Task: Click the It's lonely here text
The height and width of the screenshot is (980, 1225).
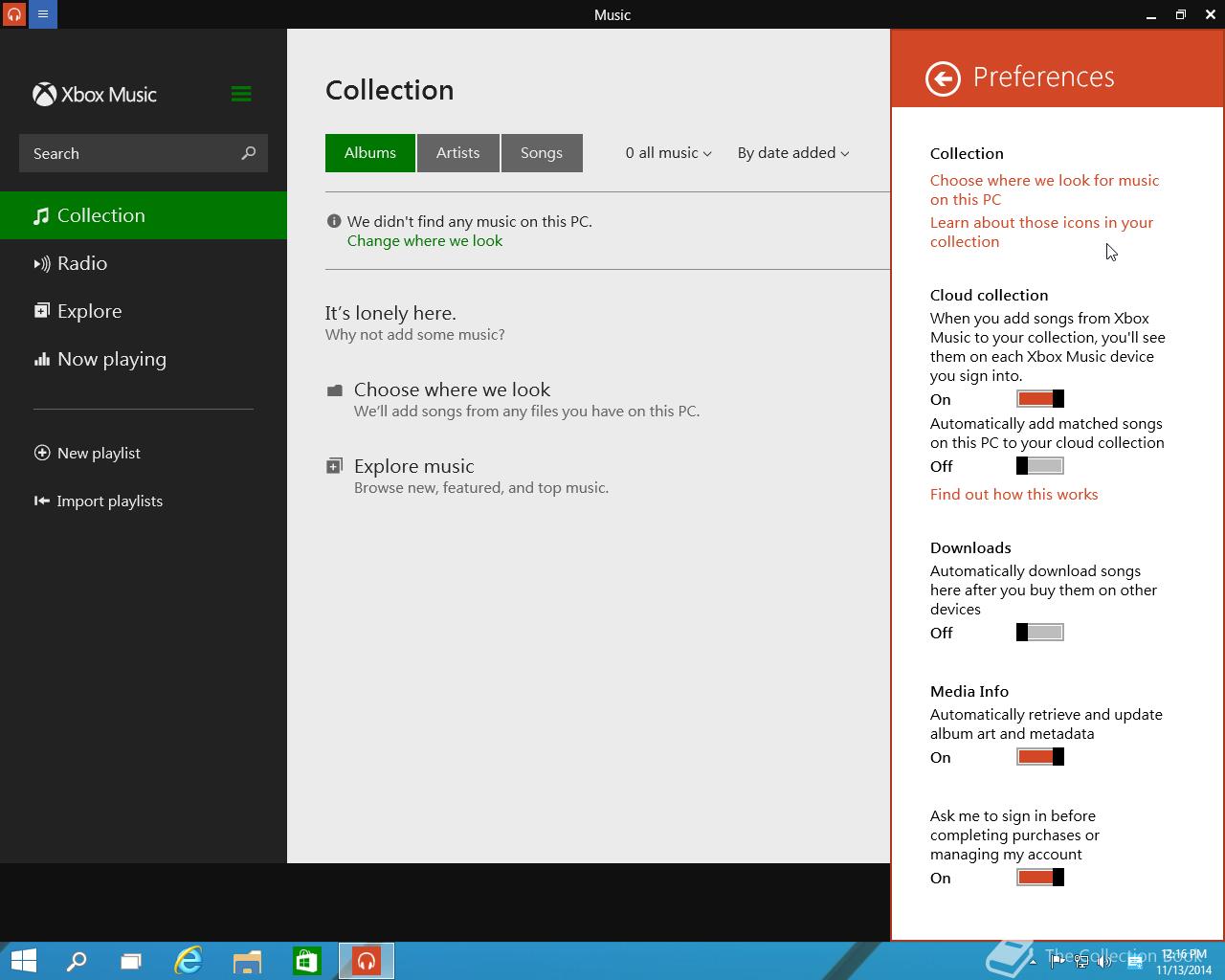Action: pyautogui.click(x=390, y=313)
